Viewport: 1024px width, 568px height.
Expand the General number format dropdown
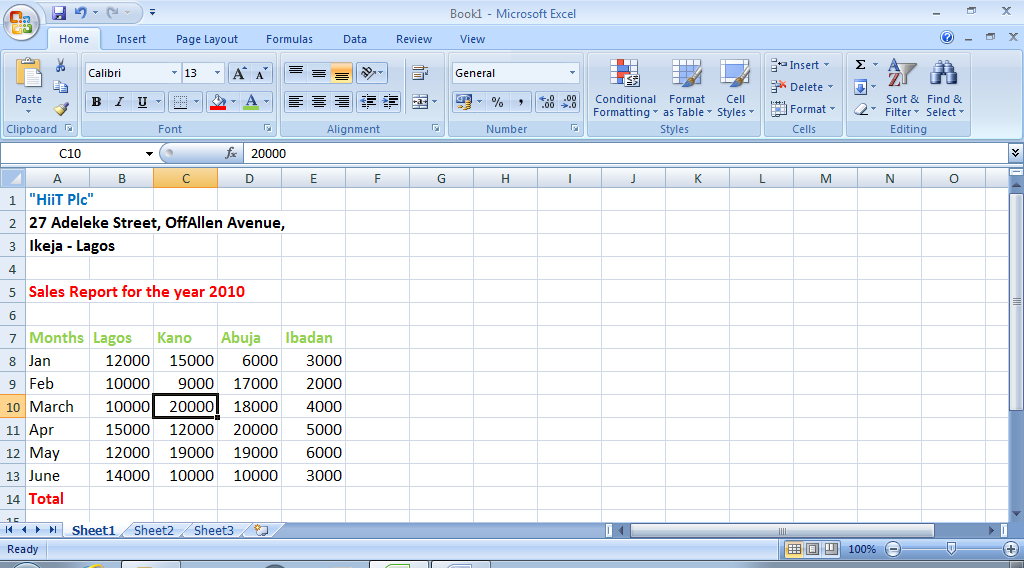pos(572,73)
